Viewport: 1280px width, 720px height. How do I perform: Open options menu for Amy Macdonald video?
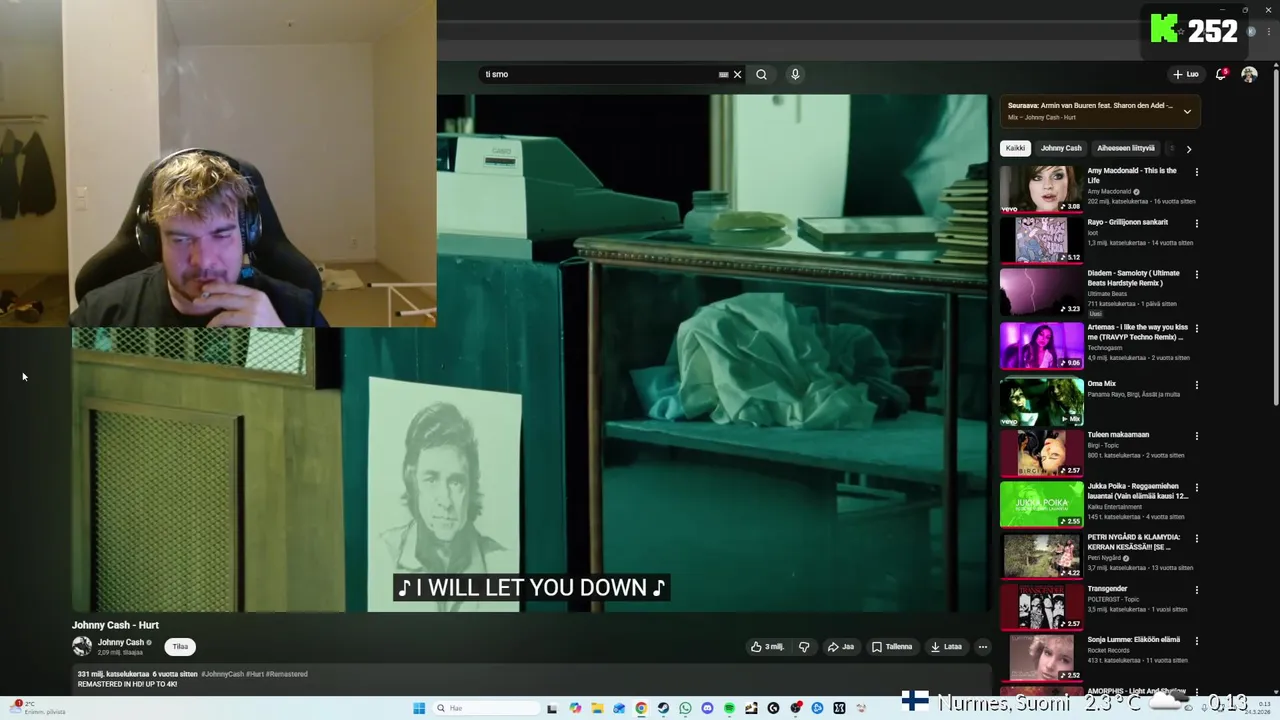tap(1196, 172)
